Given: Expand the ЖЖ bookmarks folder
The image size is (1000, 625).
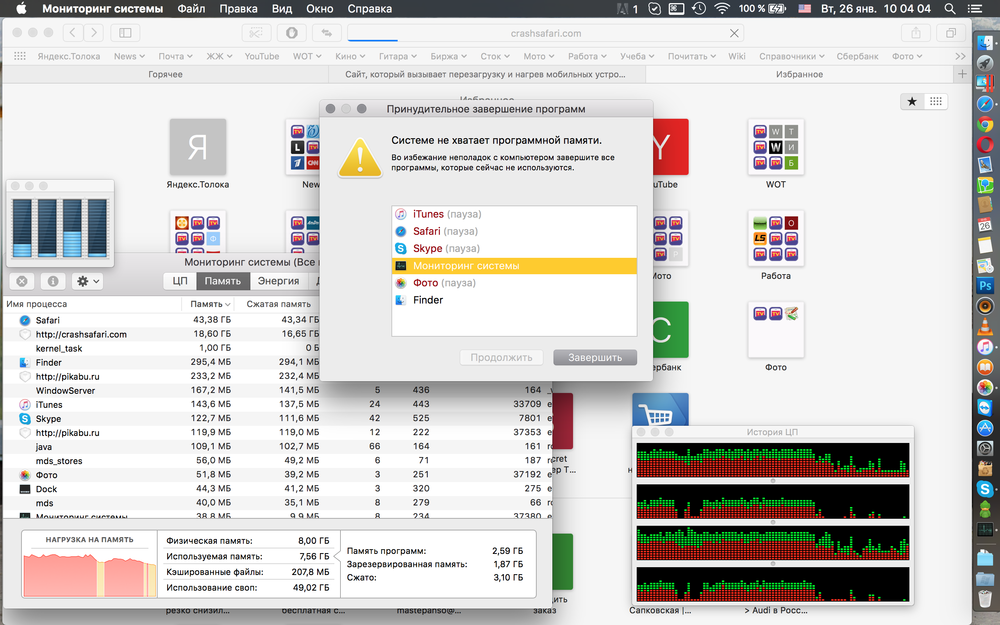Looking at the screenshot, I should tap(219, 56).
